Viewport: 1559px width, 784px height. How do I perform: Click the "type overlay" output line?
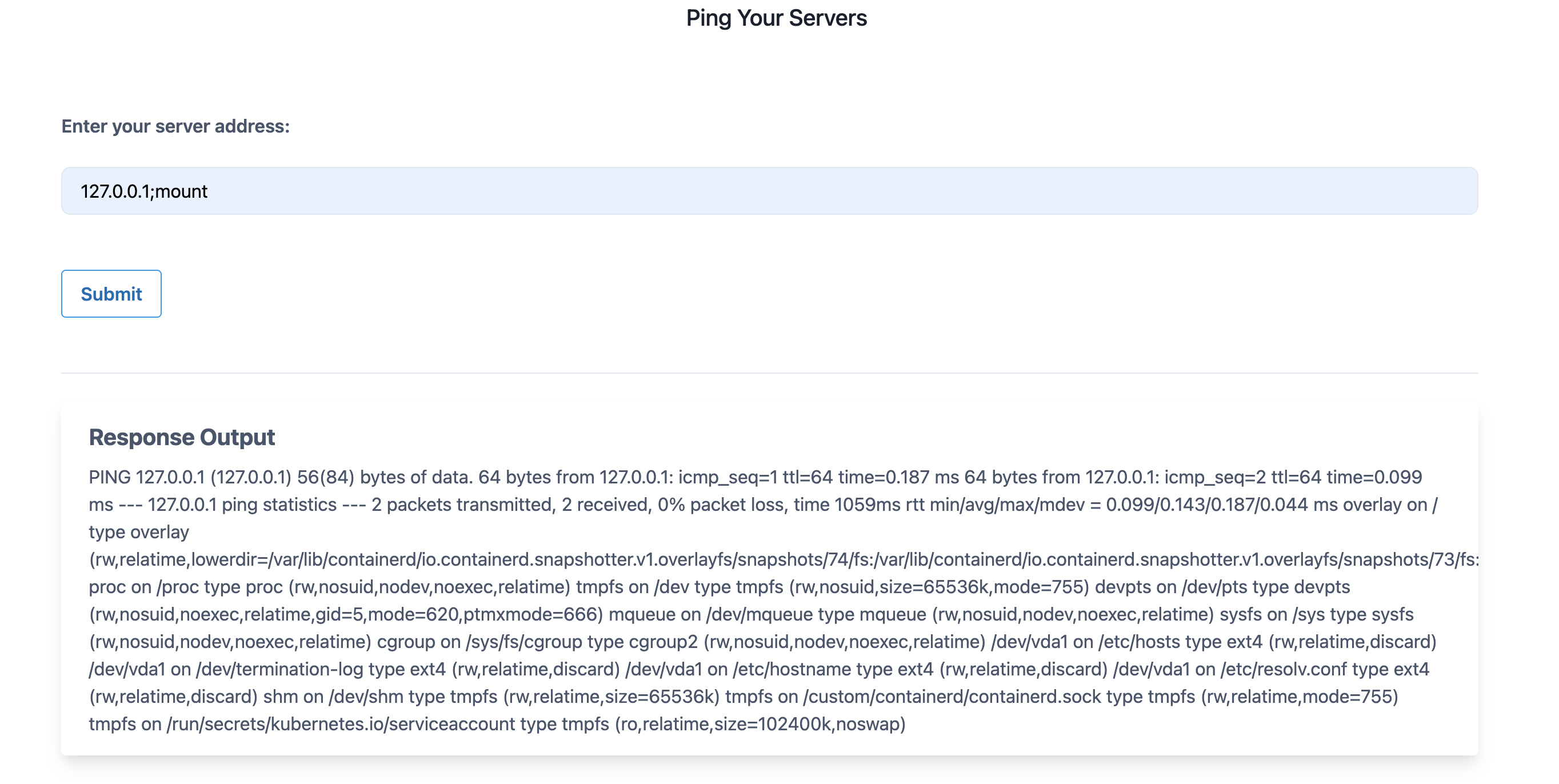tap(139, 532)
